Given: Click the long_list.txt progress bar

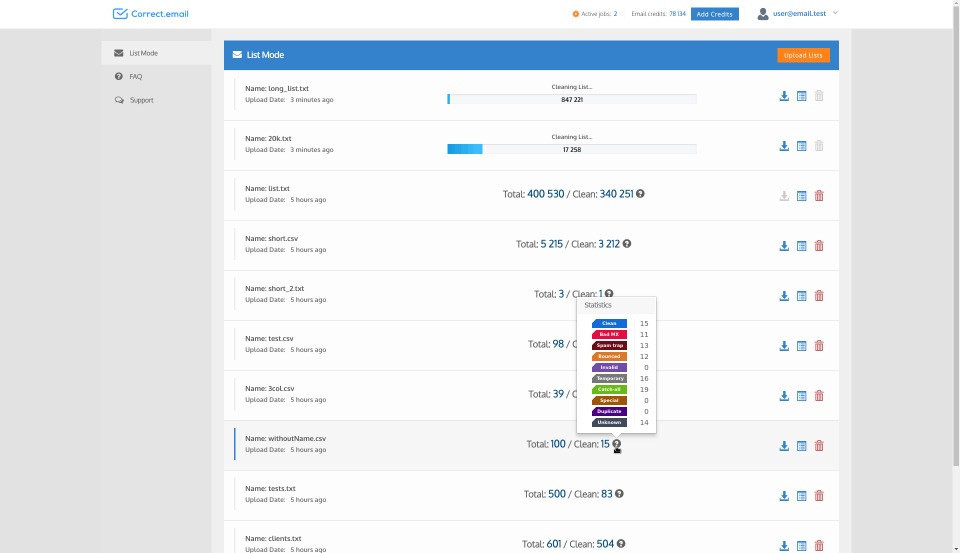Looking at the screenshot, I should click(x=572, y=99).
